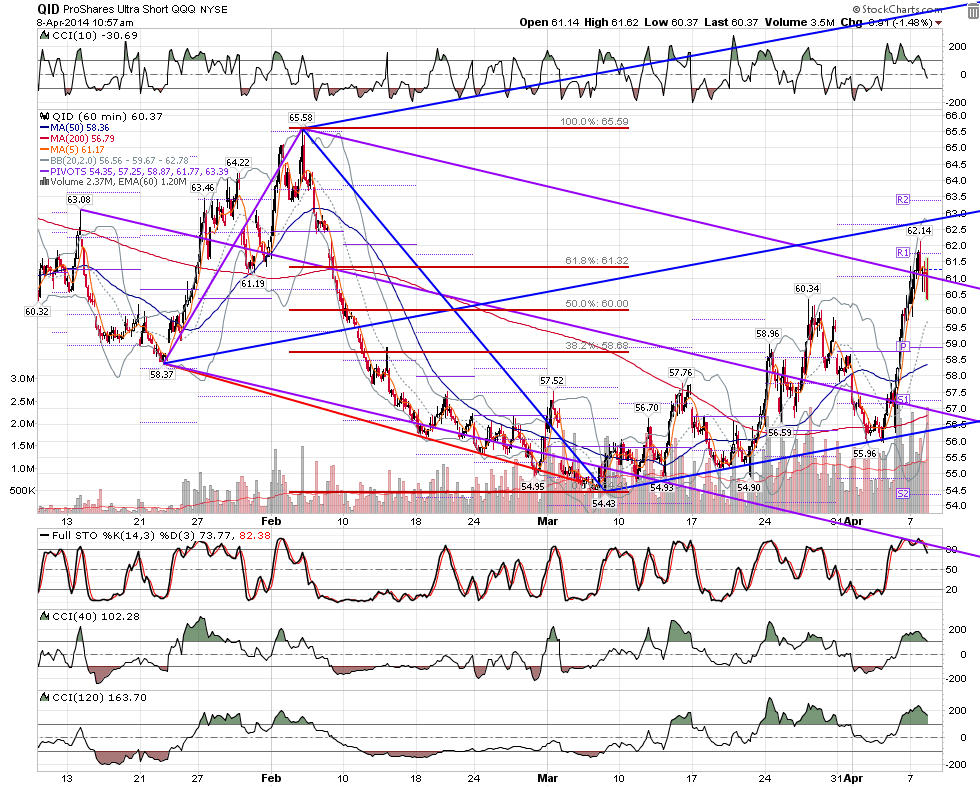Click the 'High 61.62' value in the header
The height and width of the screenshot is (787, 980).
point(611,23)
